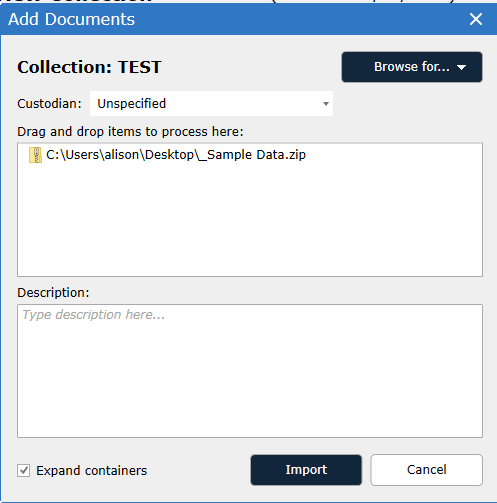Click the Browse for... button text

click(x=412, y=67)
